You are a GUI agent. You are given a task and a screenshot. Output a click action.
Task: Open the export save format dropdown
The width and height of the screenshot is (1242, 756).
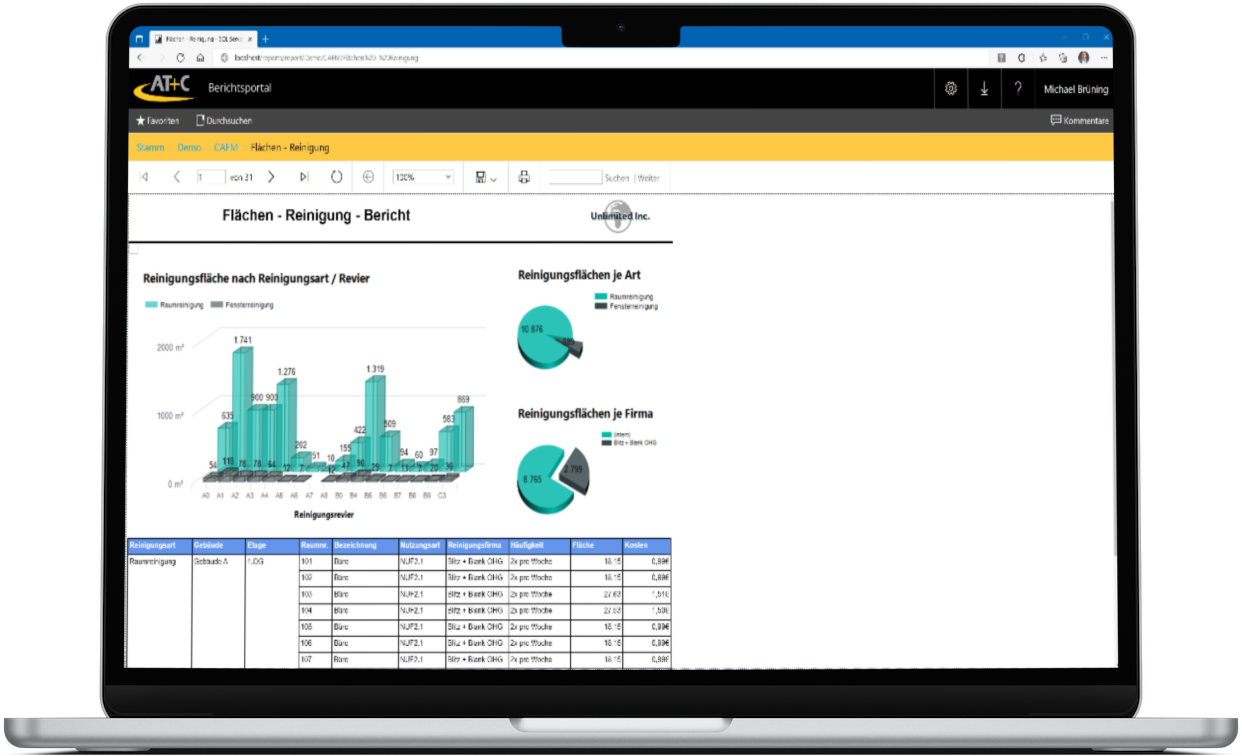tap(486, 177)
